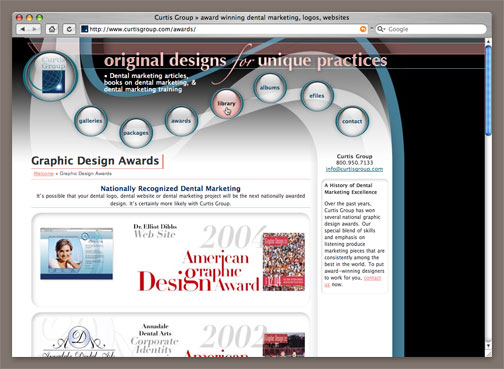Image resolution: width=504 pixels, height=369 pixels.
Task: Open the 2004 Graphic Design magazine cover
Action: pos(284,262)
